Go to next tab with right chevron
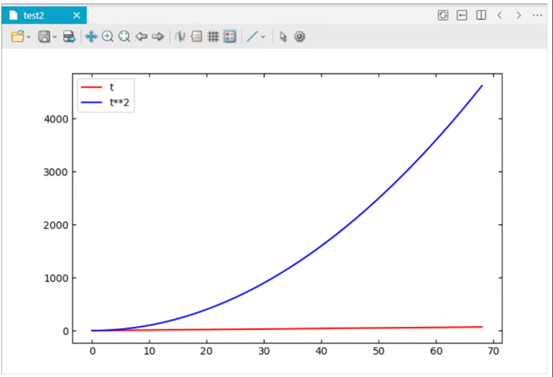The image size is (553, 377). pos(518,15)
